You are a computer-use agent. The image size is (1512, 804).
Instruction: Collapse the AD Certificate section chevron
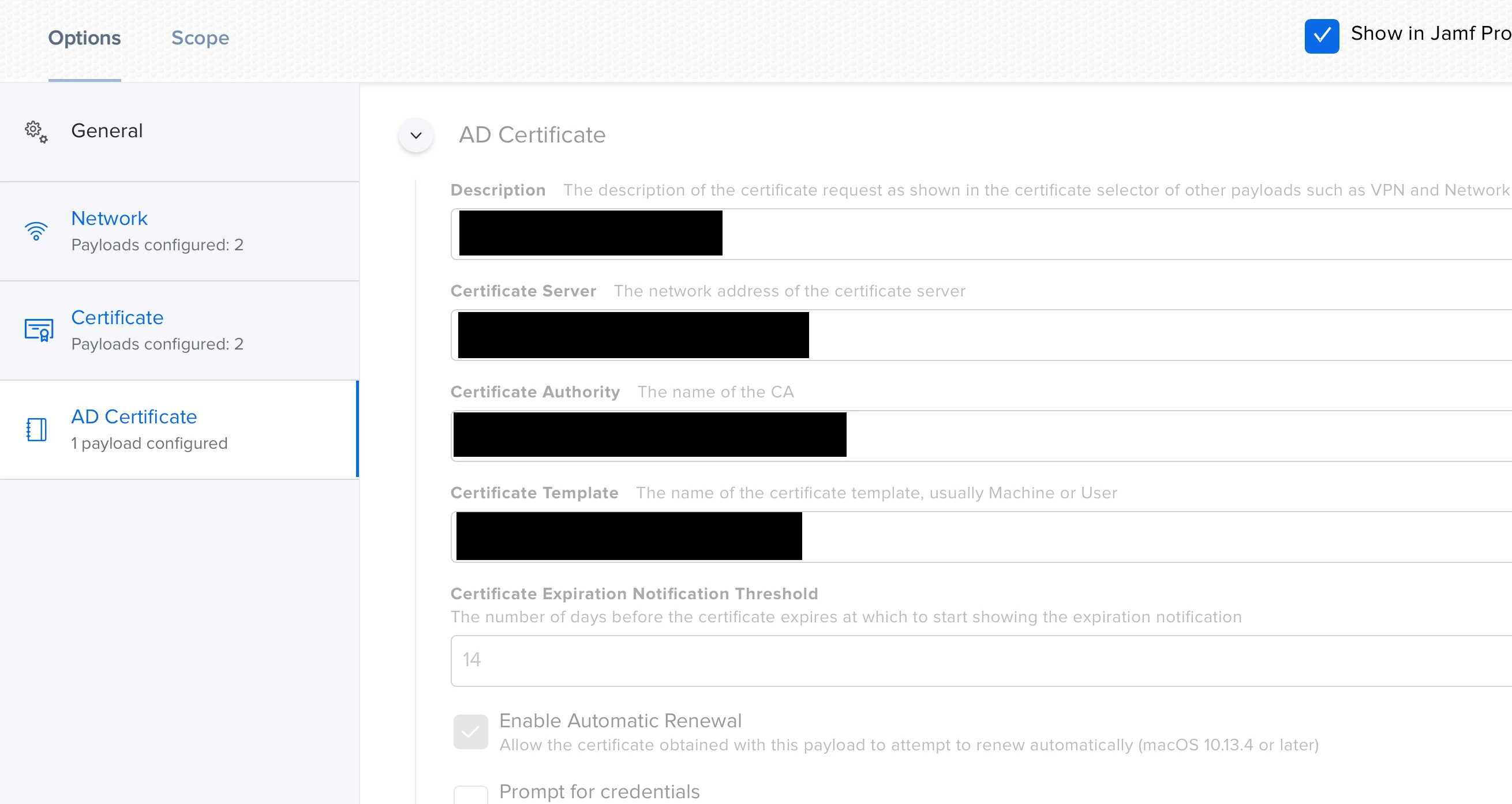(416, 136)
